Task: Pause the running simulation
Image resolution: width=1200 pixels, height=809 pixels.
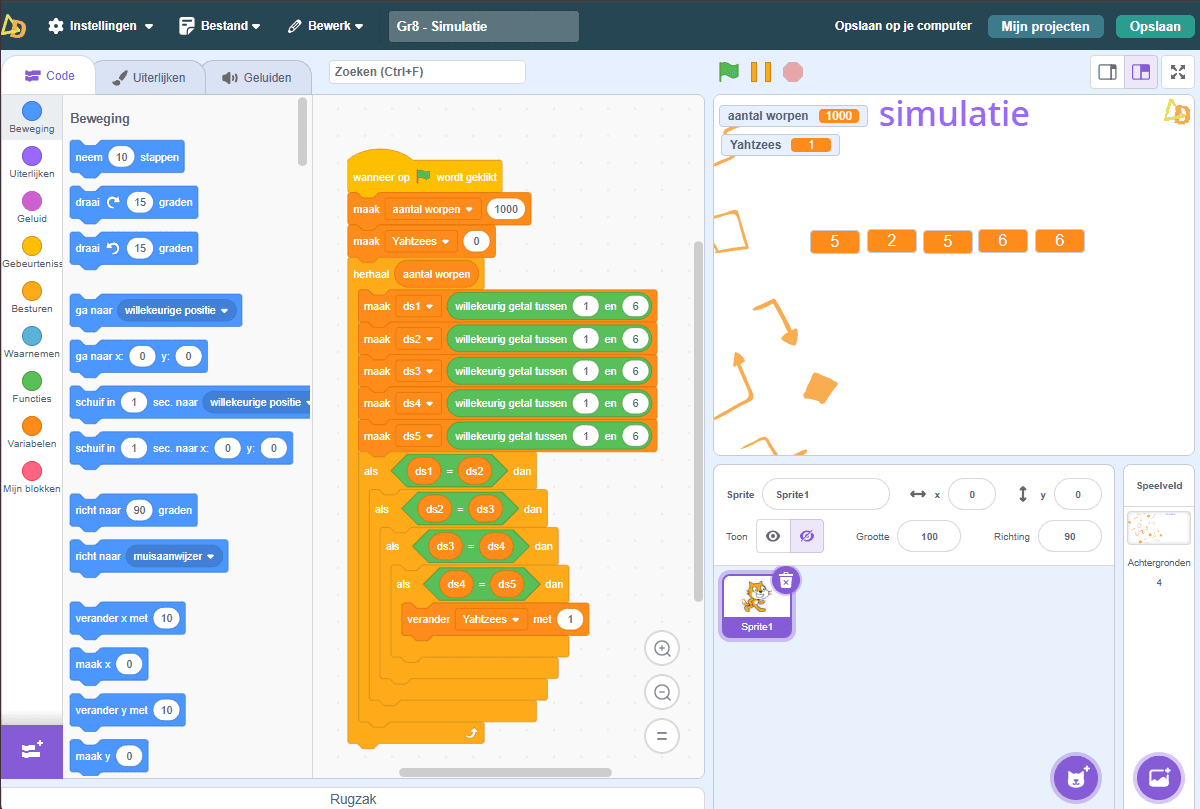Action: coord(761,72)
